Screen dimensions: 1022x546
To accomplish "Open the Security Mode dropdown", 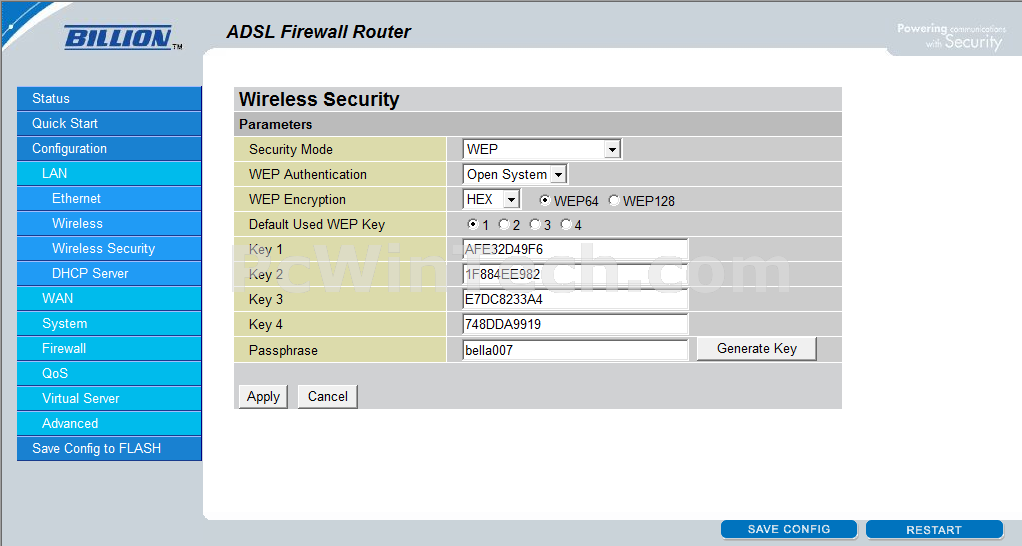I will [x=542, y=149].
